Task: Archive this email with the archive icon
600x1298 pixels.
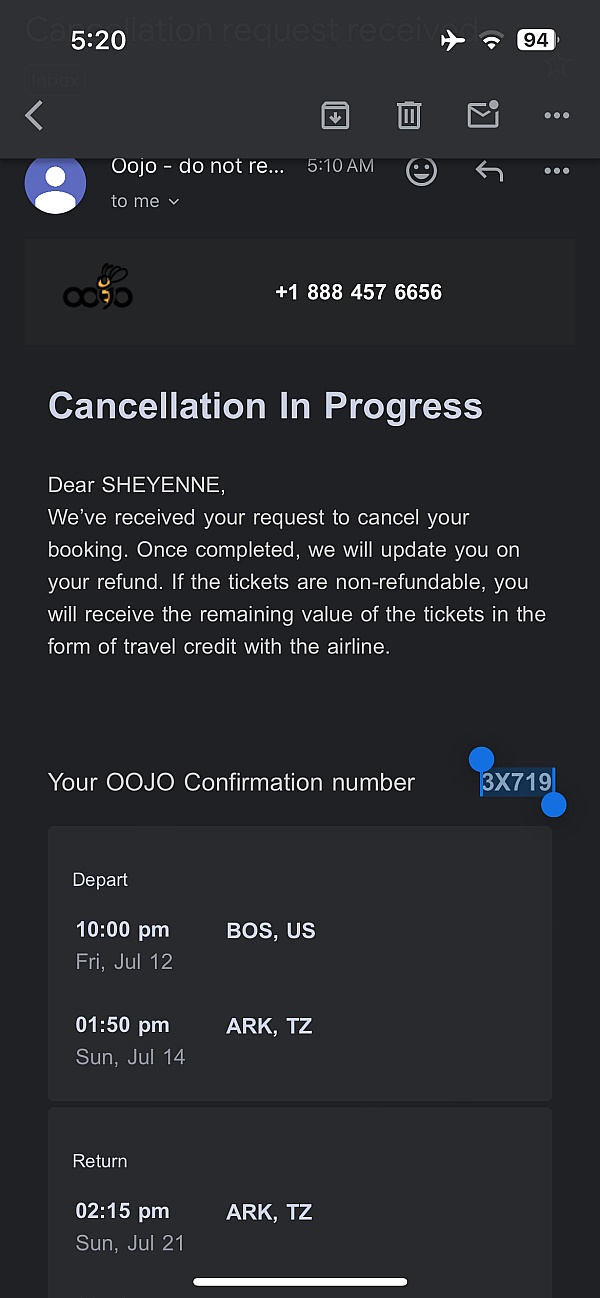Action: tap(335, 116)
